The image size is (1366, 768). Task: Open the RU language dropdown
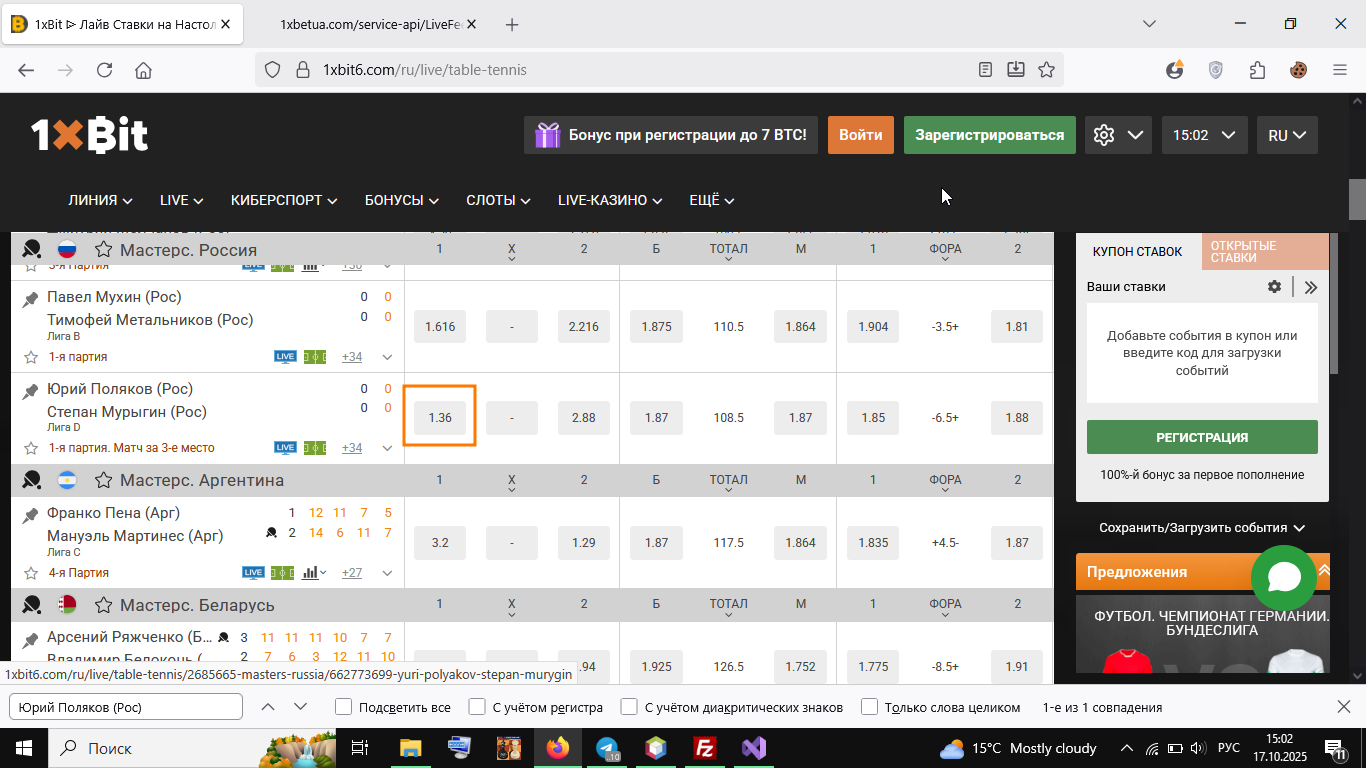pos(1287,135)
